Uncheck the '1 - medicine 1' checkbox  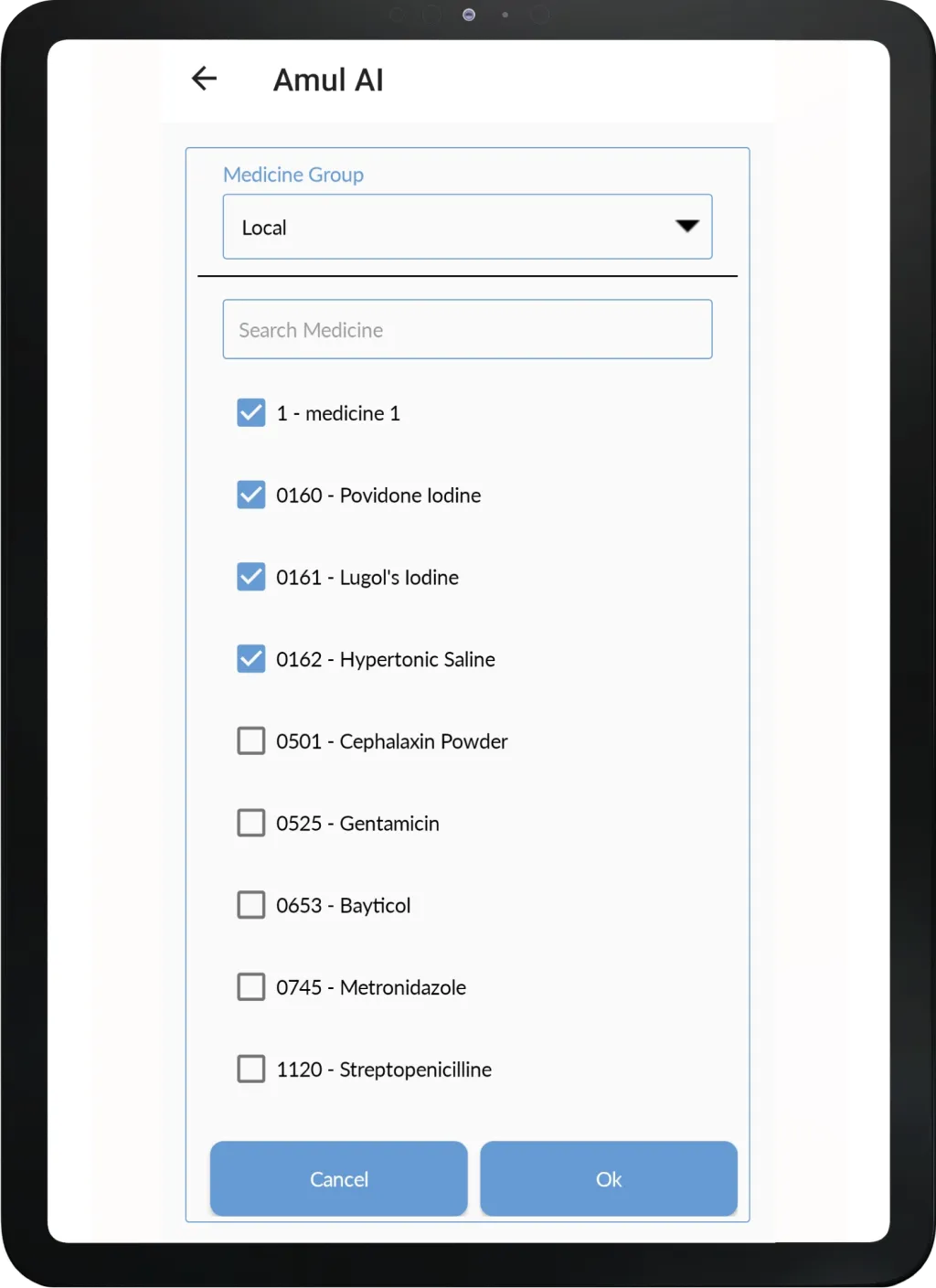click(x=251, y=413)
